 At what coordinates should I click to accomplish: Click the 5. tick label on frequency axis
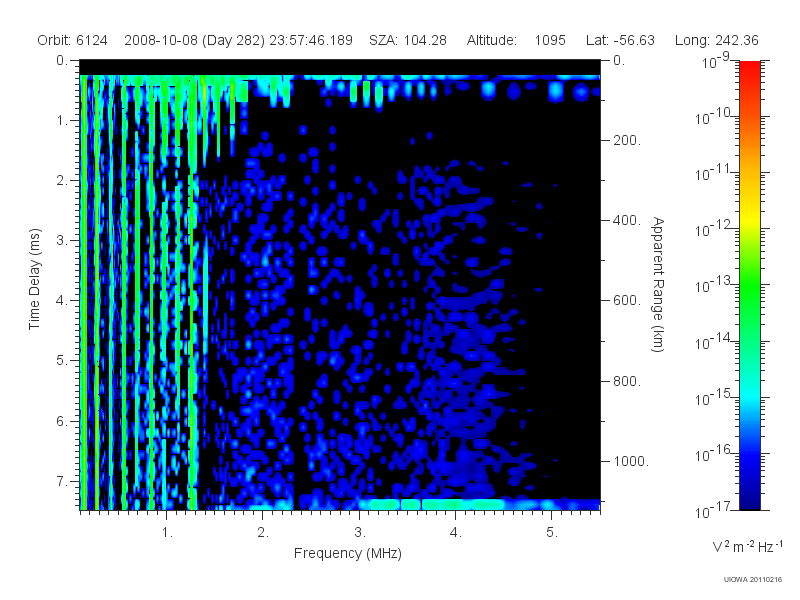pyautogui.click(x=552, y=533)
